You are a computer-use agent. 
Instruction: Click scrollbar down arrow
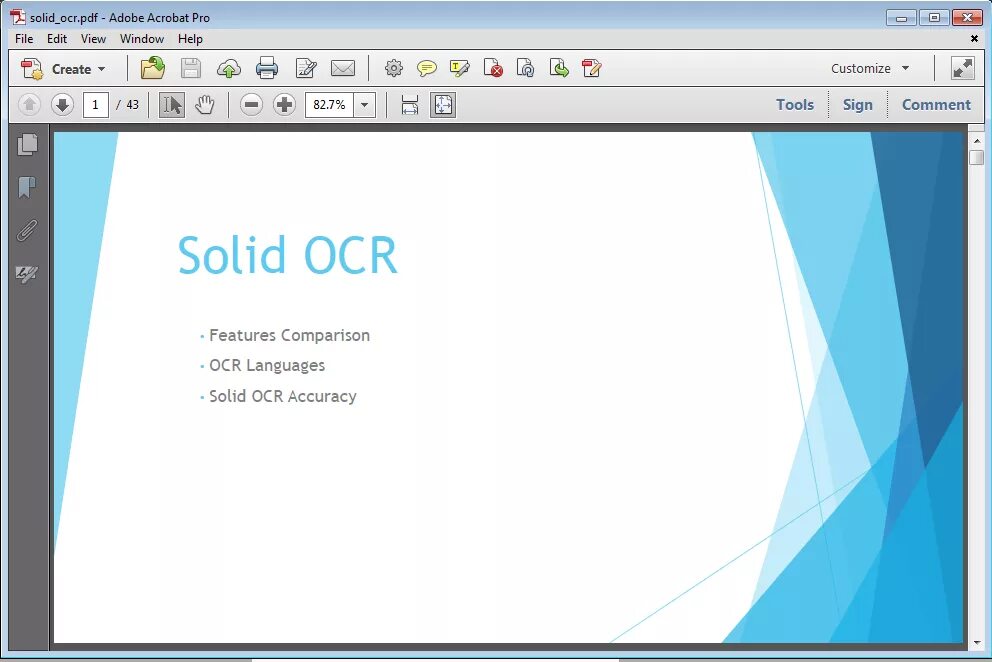(x=976, y=644)
